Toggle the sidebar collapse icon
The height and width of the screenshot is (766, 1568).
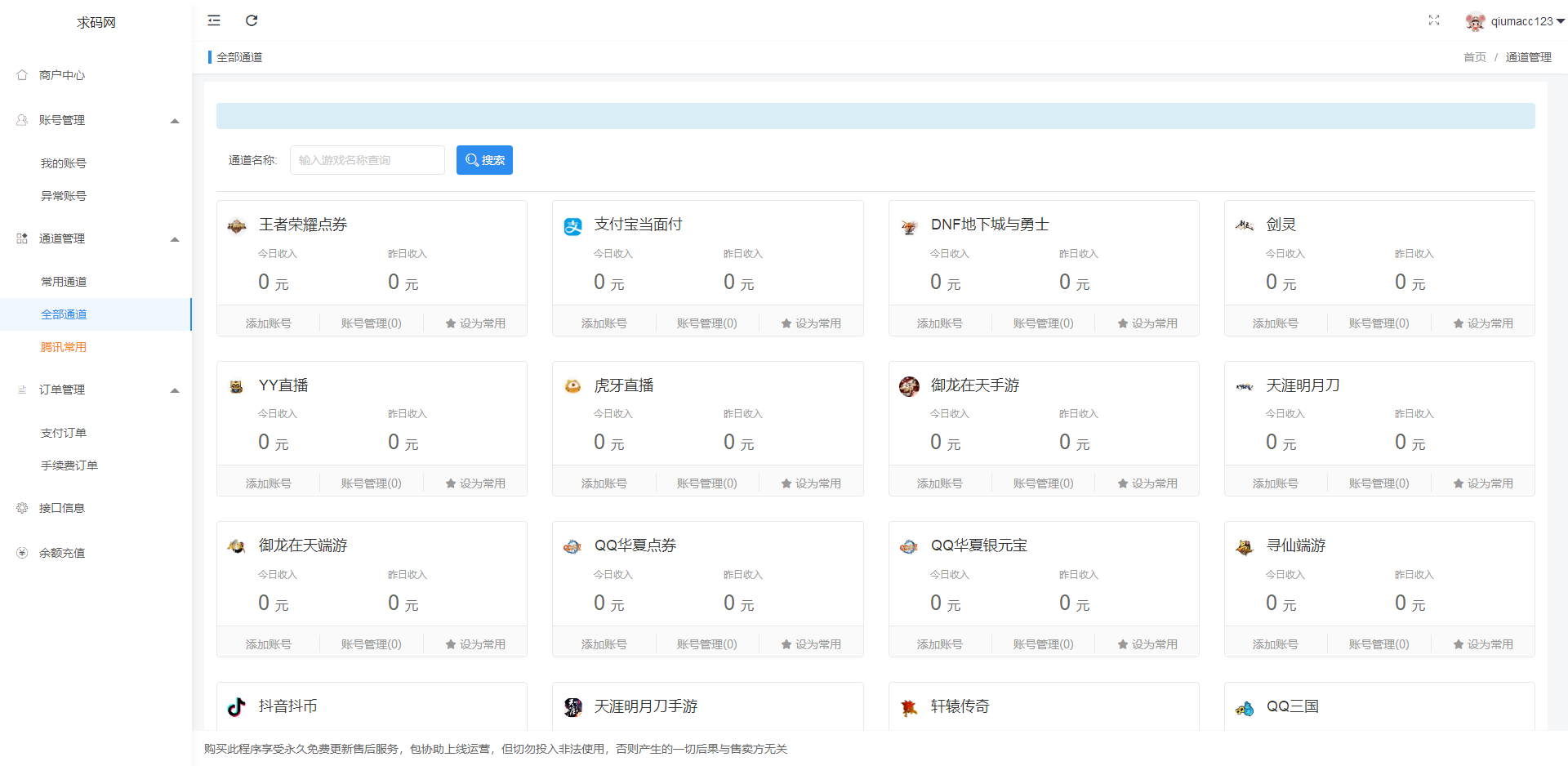tap(214, 20)
